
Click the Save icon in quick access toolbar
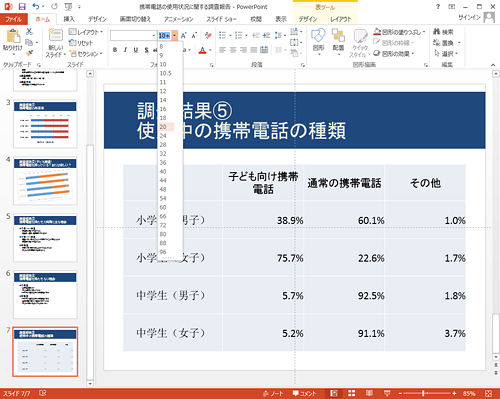(x=22, y=6)
